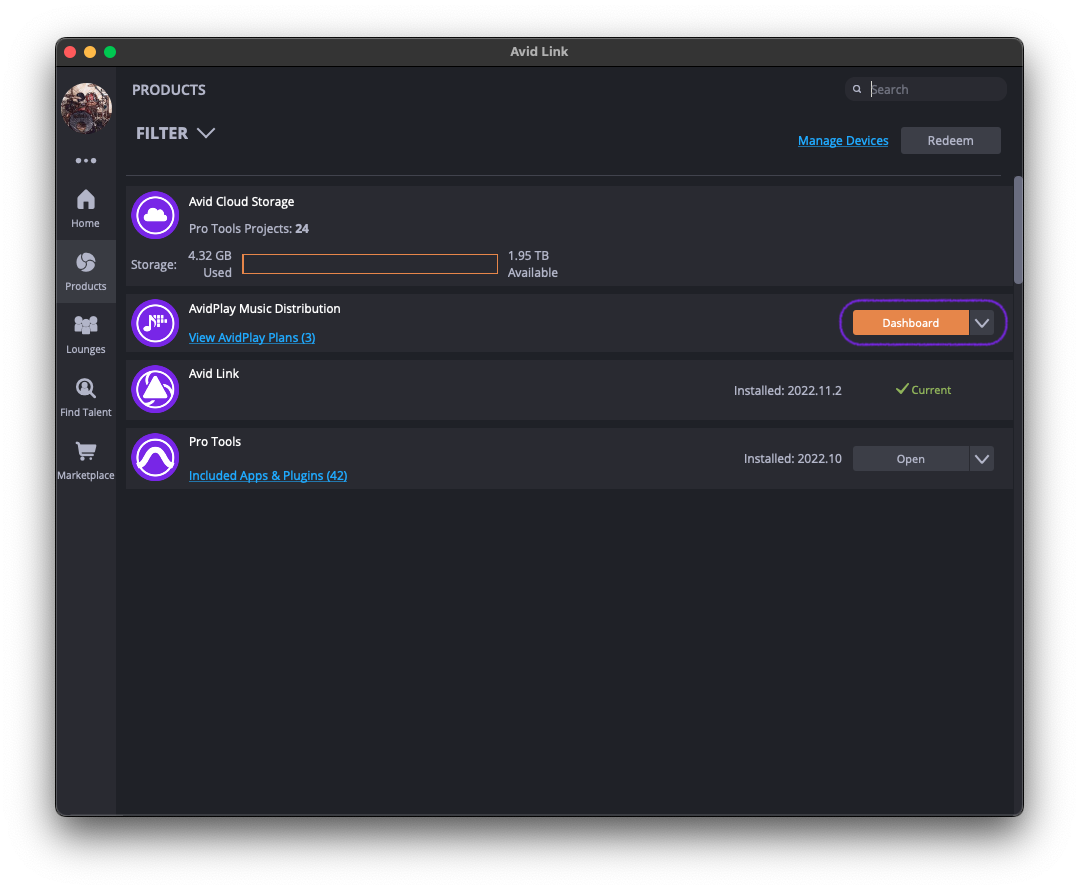
Task: Click the Avid Cloud Storage product icon
Action: coord(155,215)
